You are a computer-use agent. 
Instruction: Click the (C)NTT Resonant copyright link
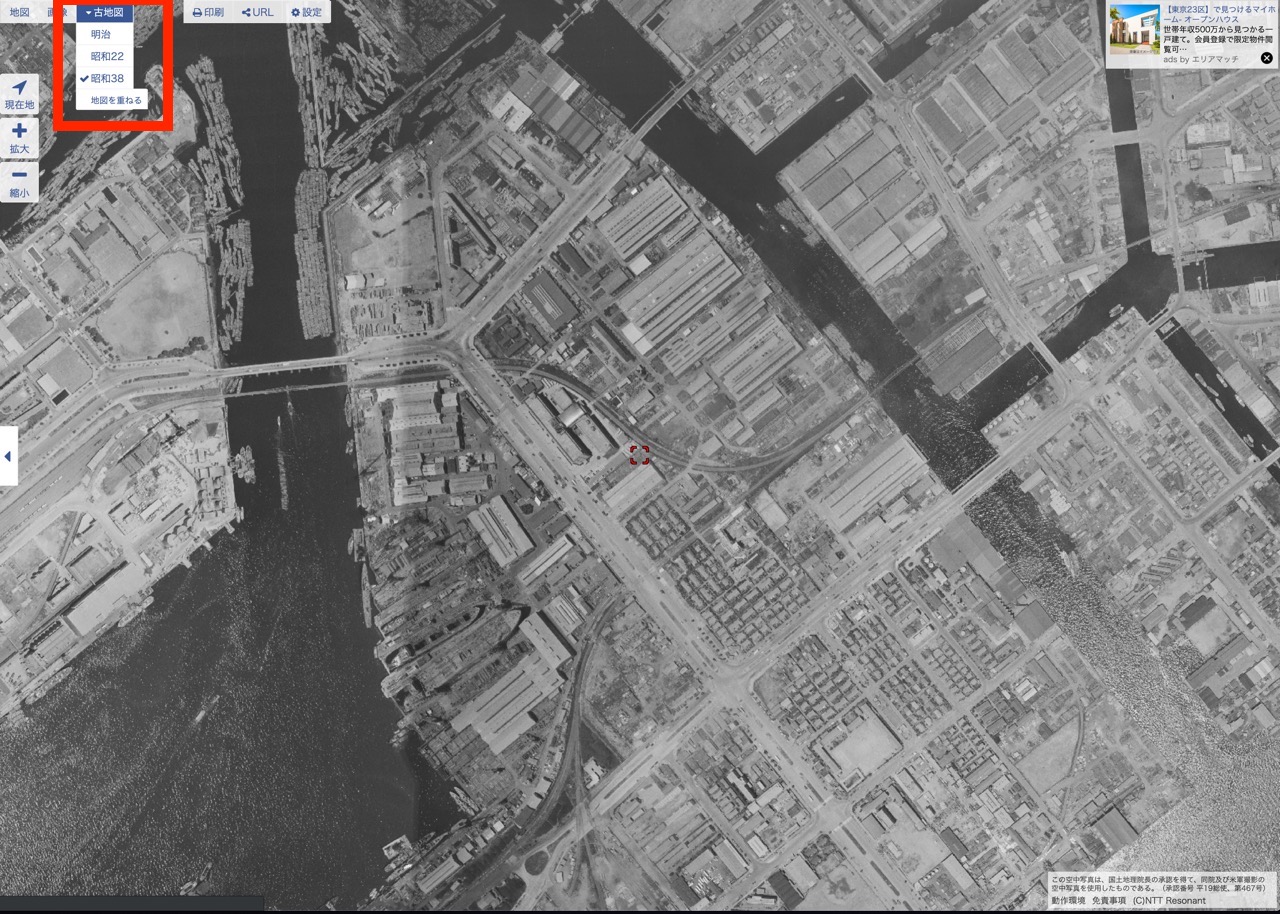(1169, 901)
